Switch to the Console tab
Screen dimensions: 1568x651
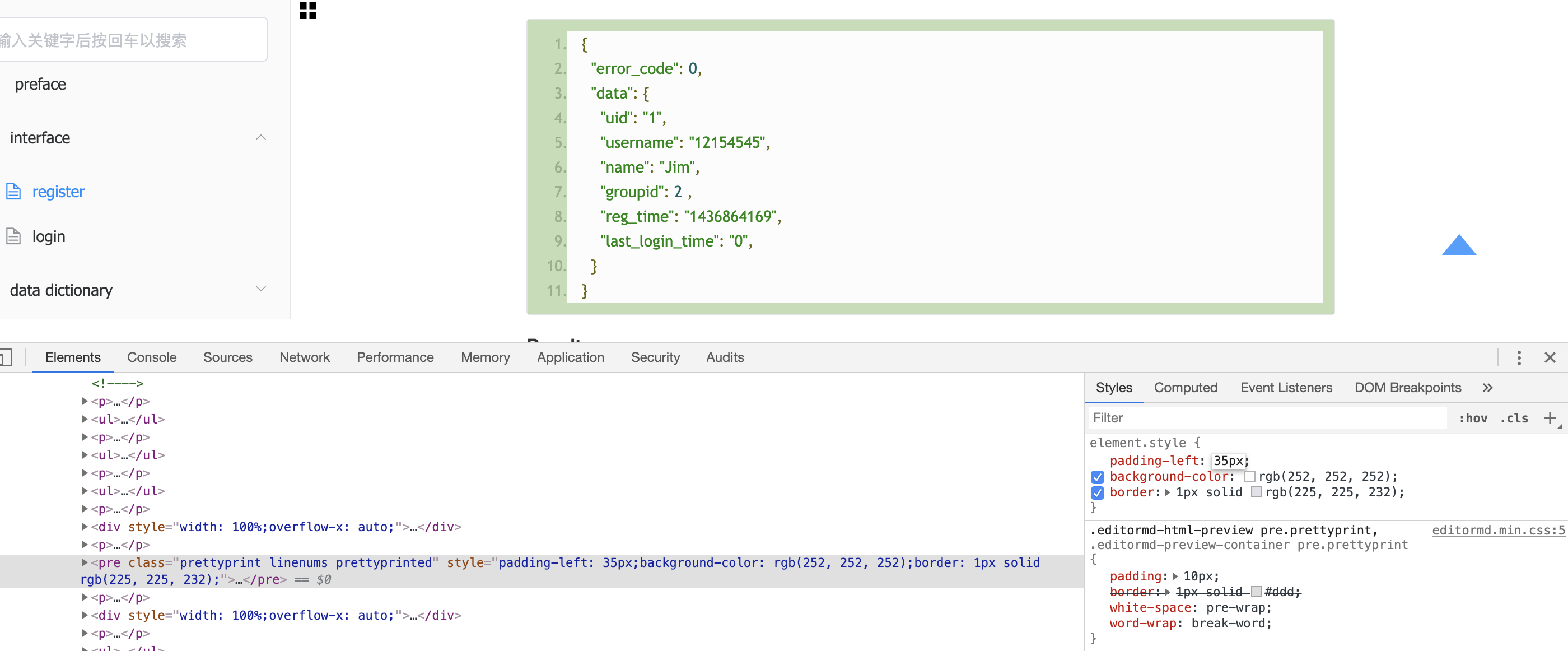[x=151, y=357]
